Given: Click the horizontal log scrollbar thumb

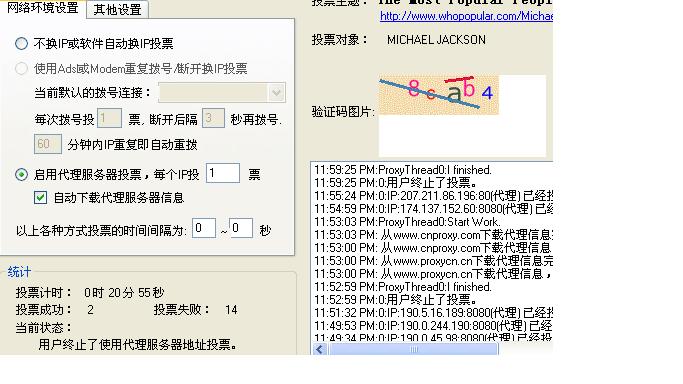Looking at the screenshot, I should [x=413, y=349].
